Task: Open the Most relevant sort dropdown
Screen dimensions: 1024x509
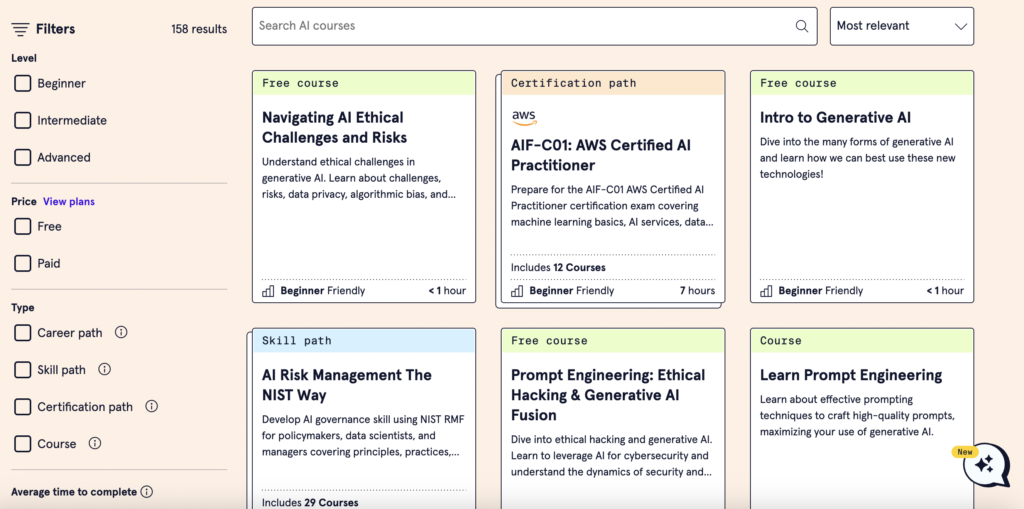Action: (x=902, y=26)
